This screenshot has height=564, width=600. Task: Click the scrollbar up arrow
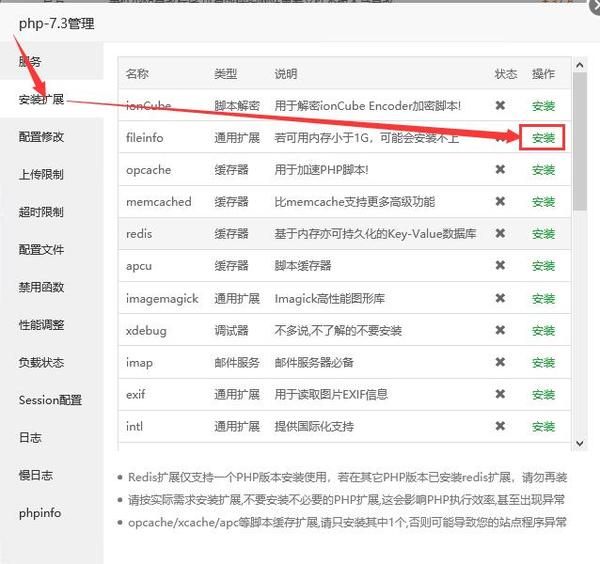pos(580,65)
